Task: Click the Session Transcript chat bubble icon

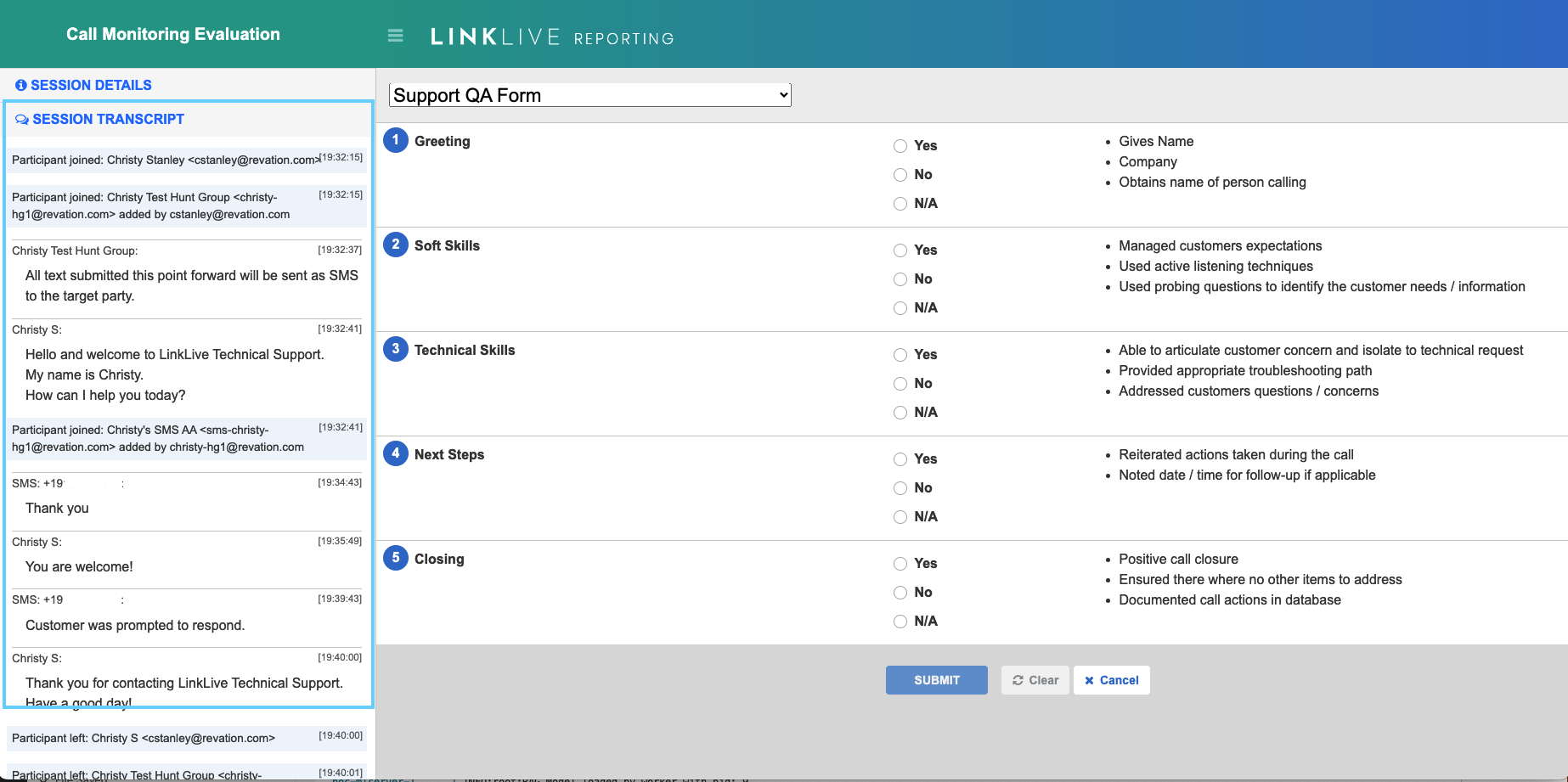Action: pyautogui.click(x=22, y=120)
